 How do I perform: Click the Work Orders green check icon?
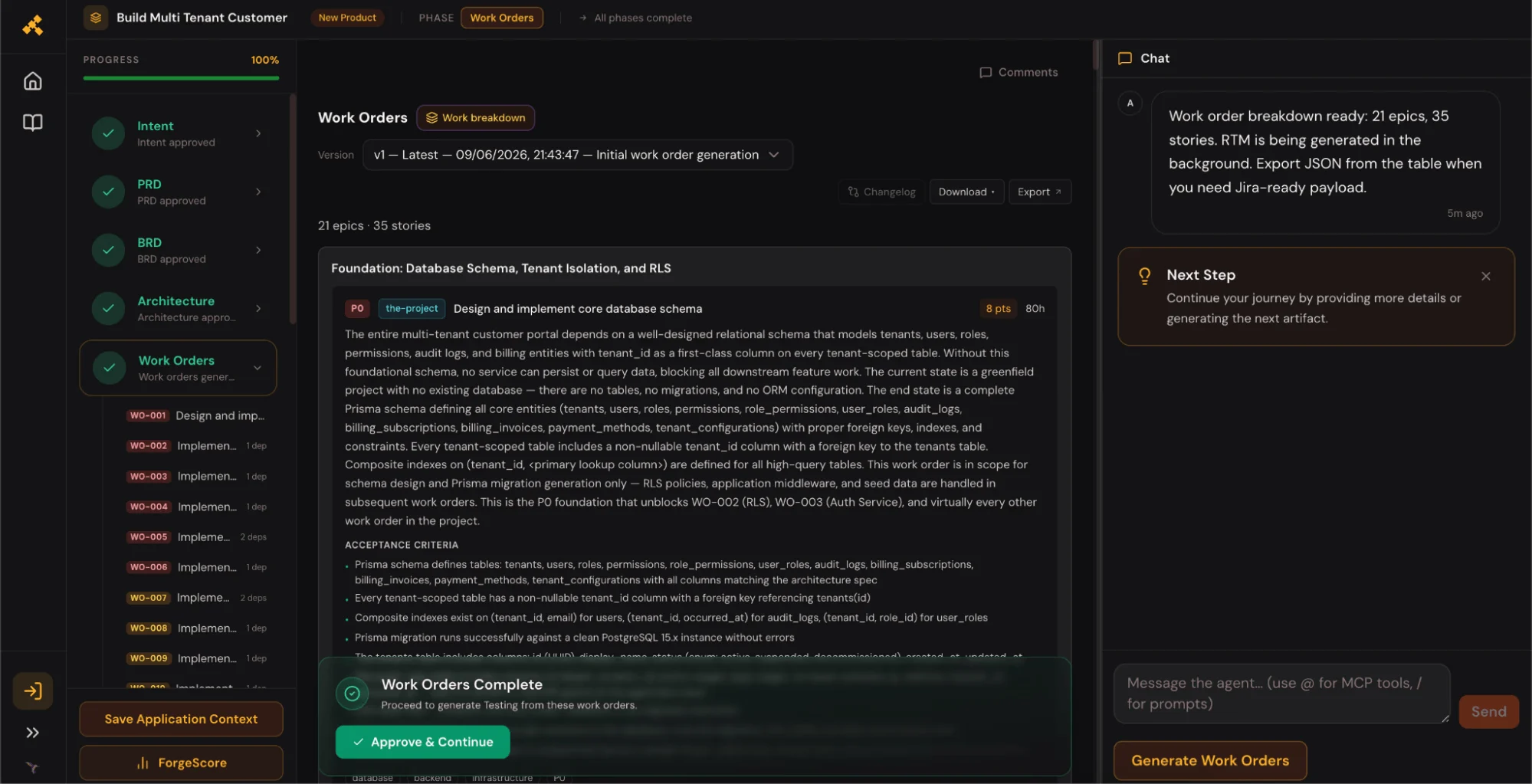110,368
